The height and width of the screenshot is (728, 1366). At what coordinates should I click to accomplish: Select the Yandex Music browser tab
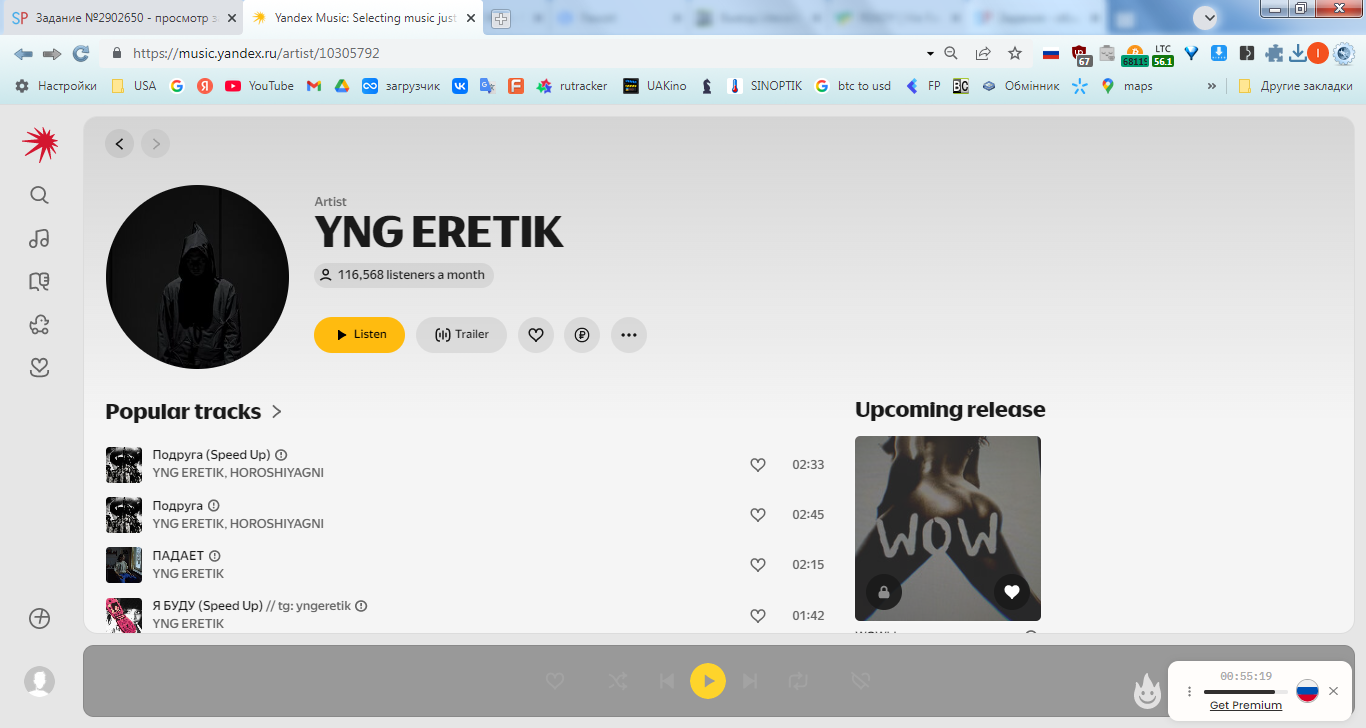pyautogui.click(x=362, y=18)
